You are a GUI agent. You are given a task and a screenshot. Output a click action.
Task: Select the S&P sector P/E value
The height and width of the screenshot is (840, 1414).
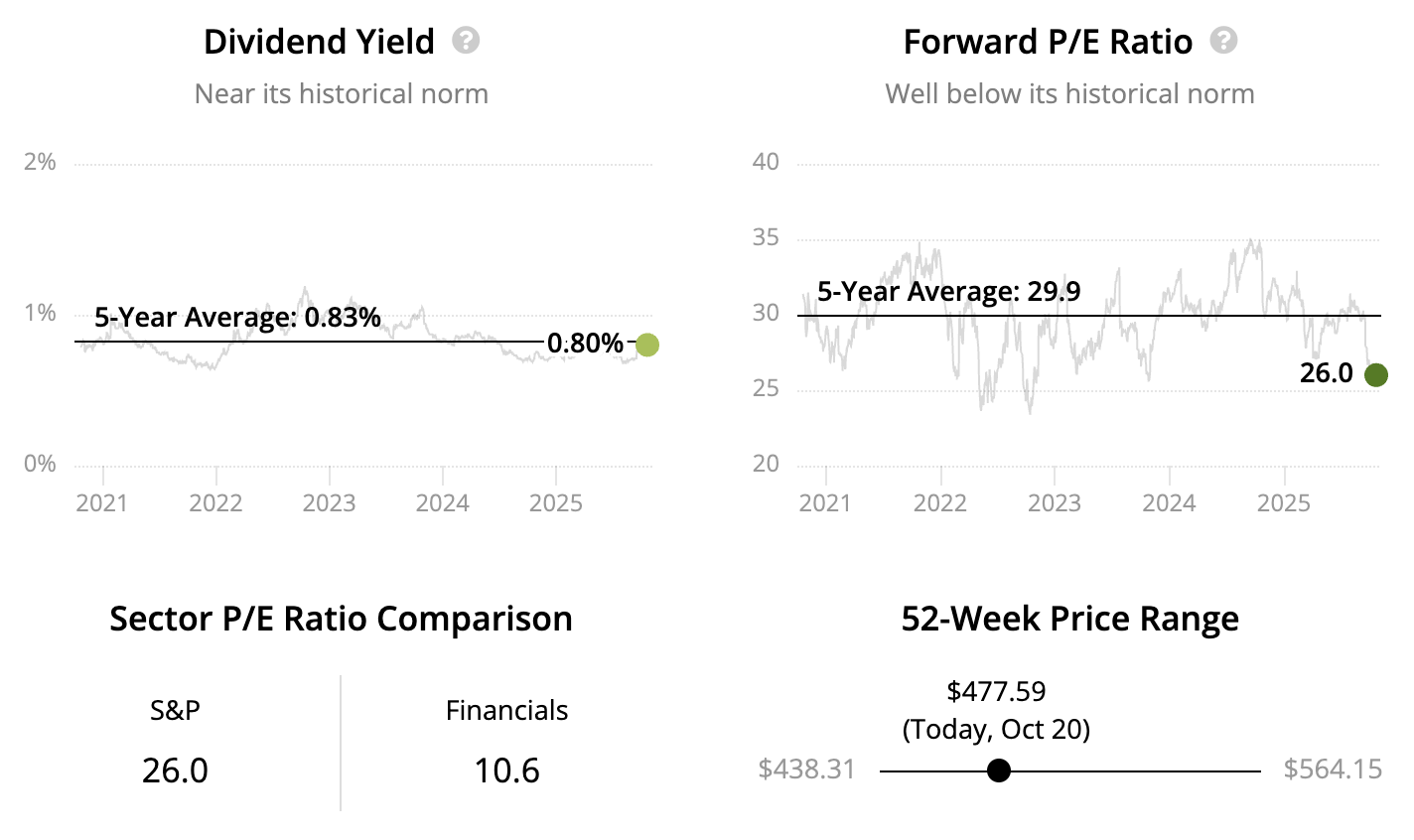point(175,770)
